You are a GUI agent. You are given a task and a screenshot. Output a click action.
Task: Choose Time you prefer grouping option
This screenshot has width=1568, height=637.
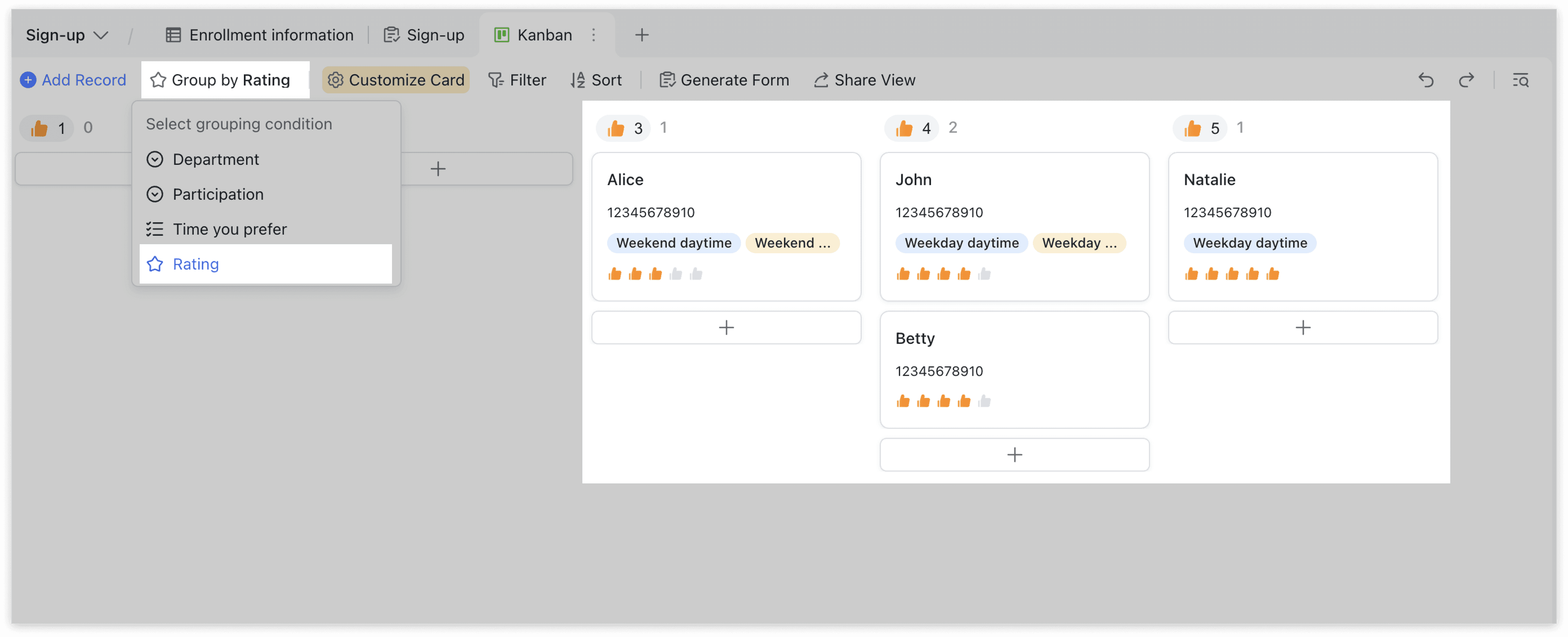[229, 230]
